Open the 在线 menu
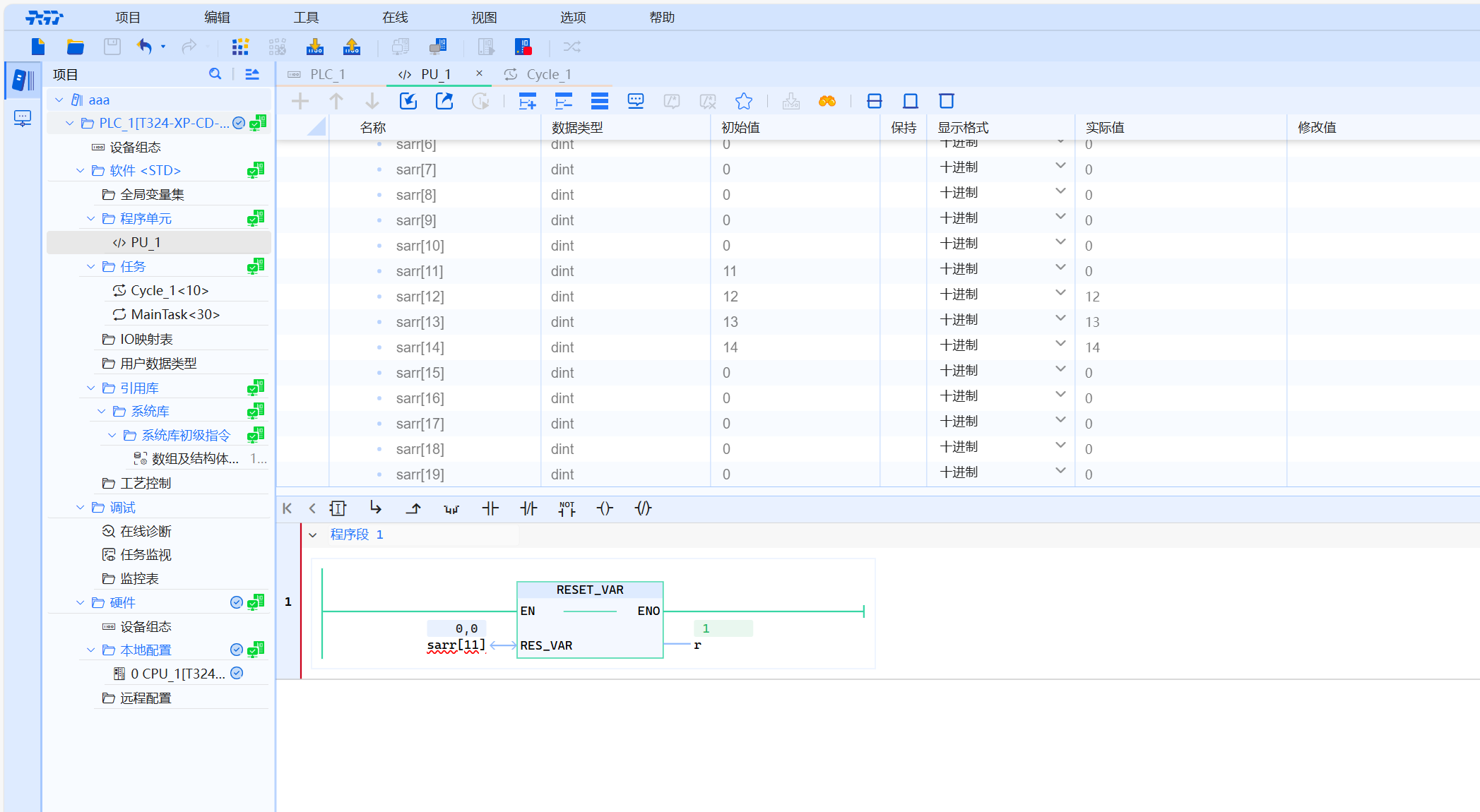This screenshot has width=1480, height=812. pyautogui.click(x=395, y=18)
